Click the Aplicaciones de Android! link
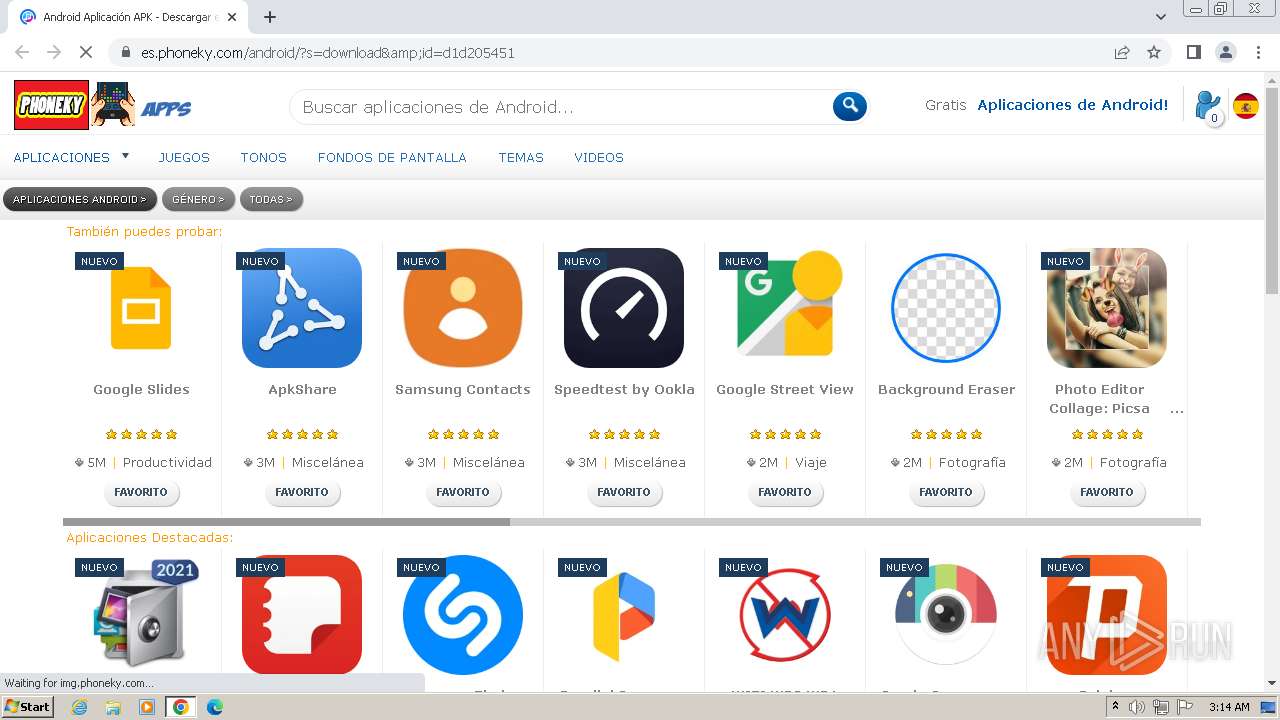Image resolution: width=1280 pixels, height=720 pixels. [1073, 105]
